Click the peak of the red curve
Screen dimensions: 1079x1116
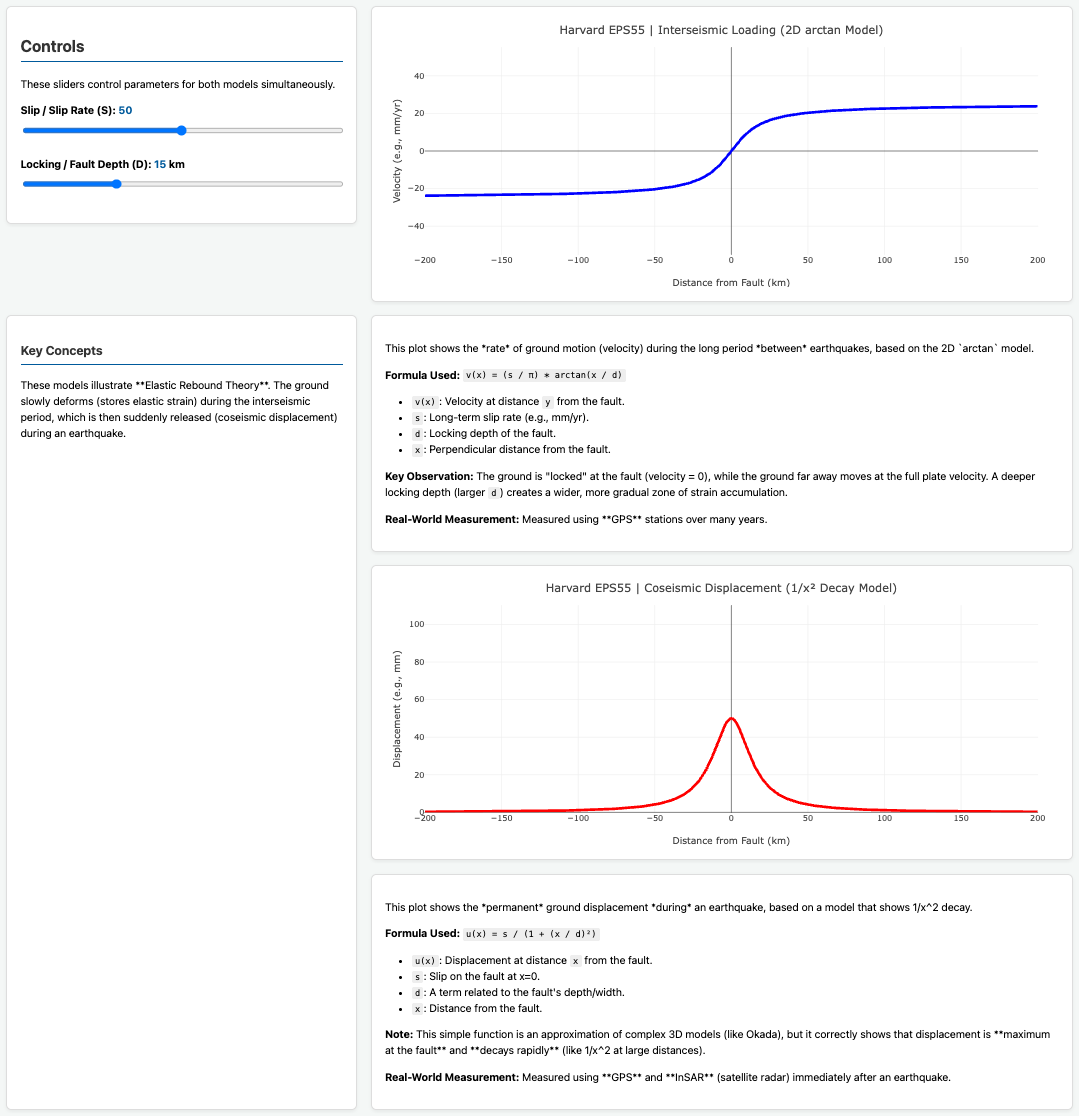(731, 716)
